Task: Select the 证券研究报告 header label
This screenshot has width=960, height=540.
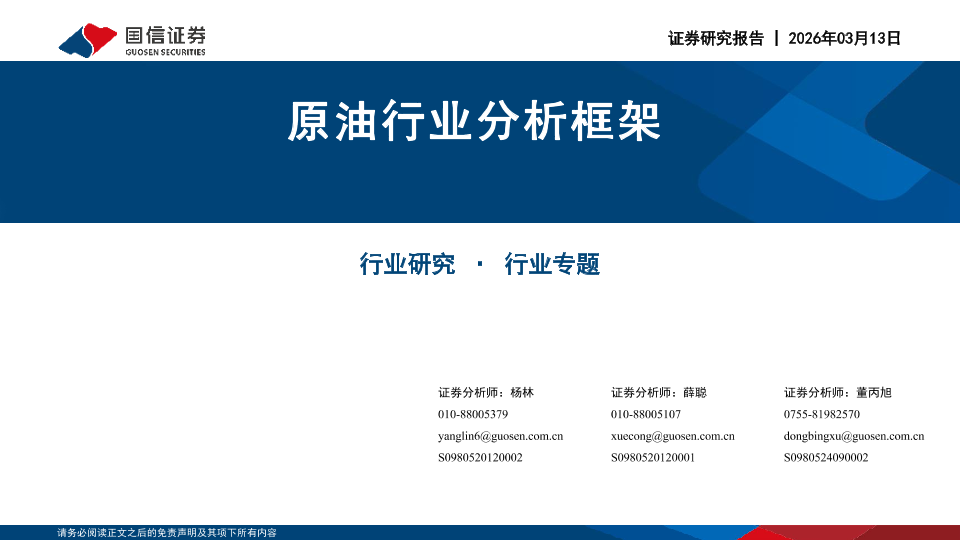Action: click(x=715, y=39)
